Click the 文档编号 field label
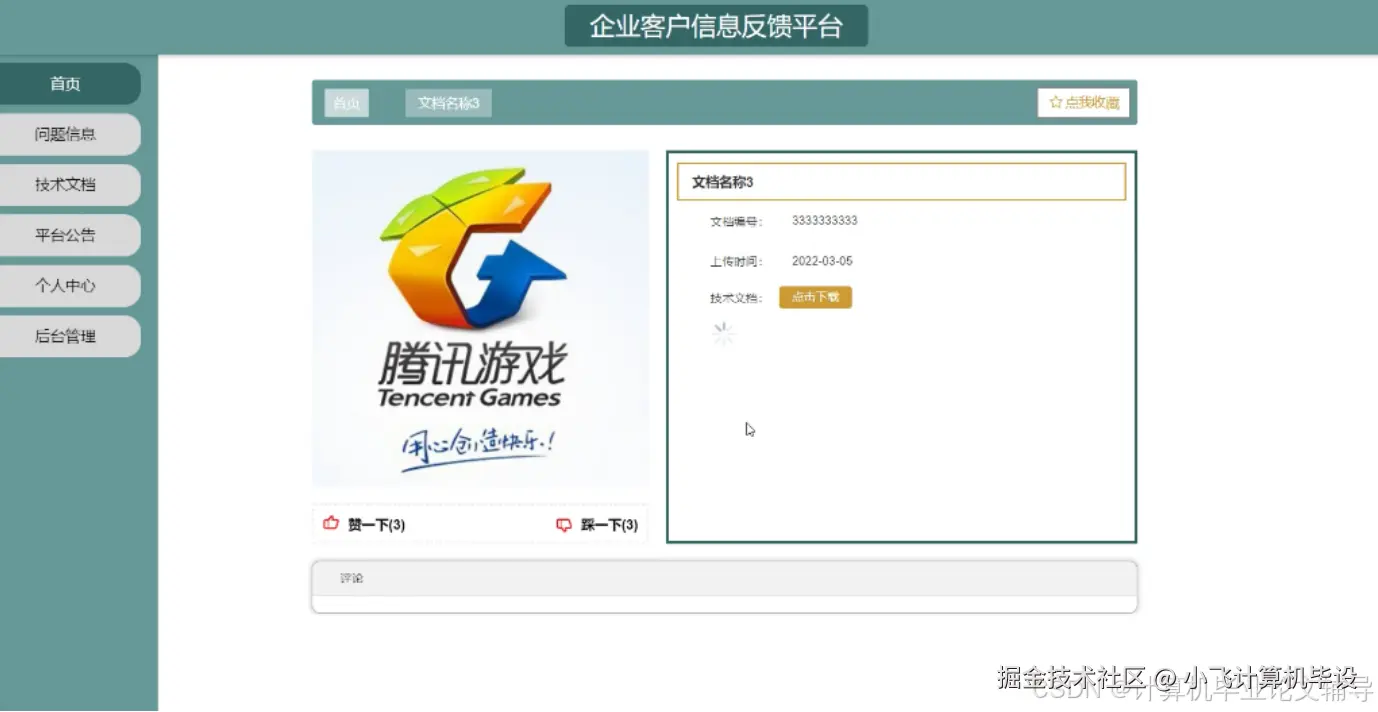Screen dimensions: 1378x712 (x=736, y=221)
